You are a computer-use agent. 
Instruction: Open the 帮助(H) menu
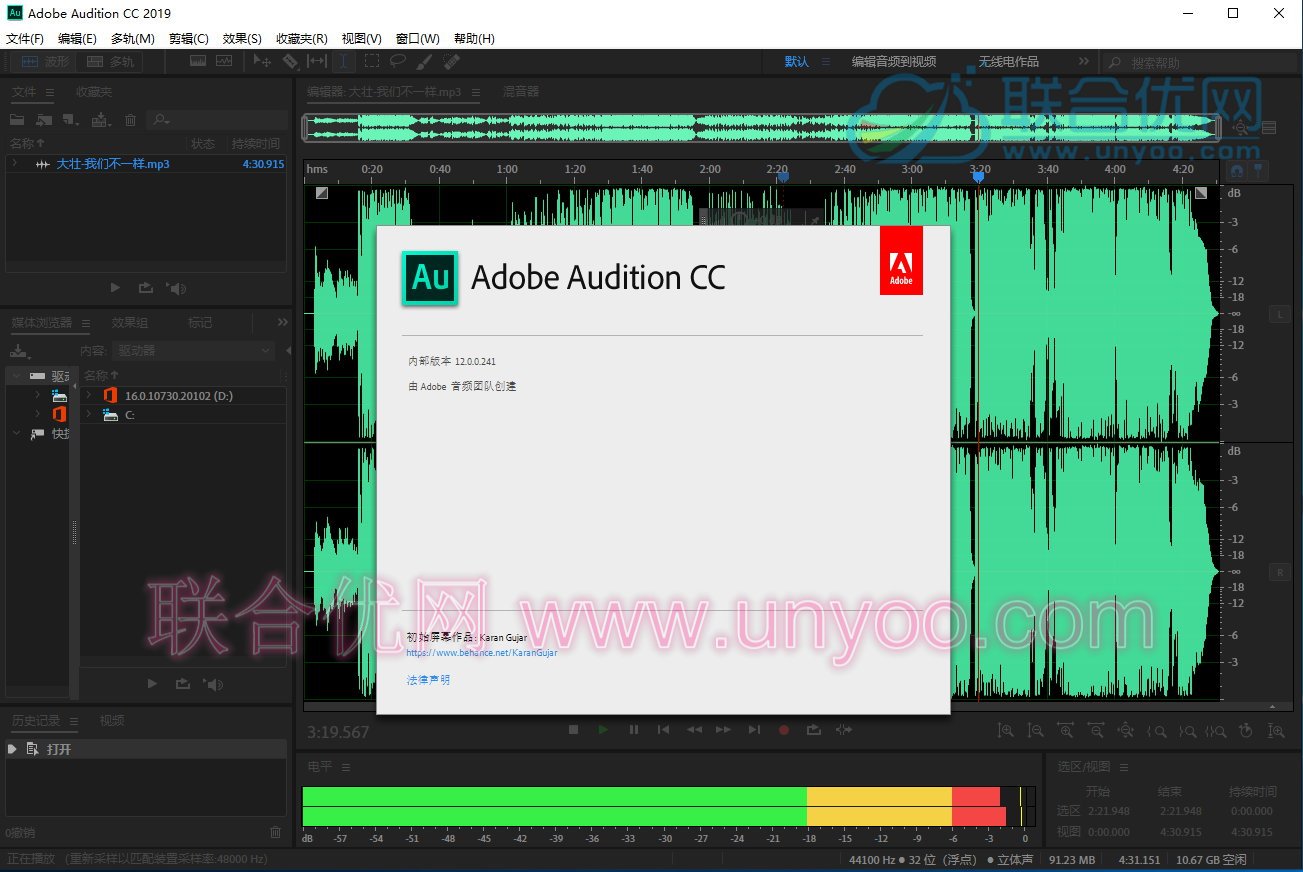pyautogui.click(x=474, y=39)
